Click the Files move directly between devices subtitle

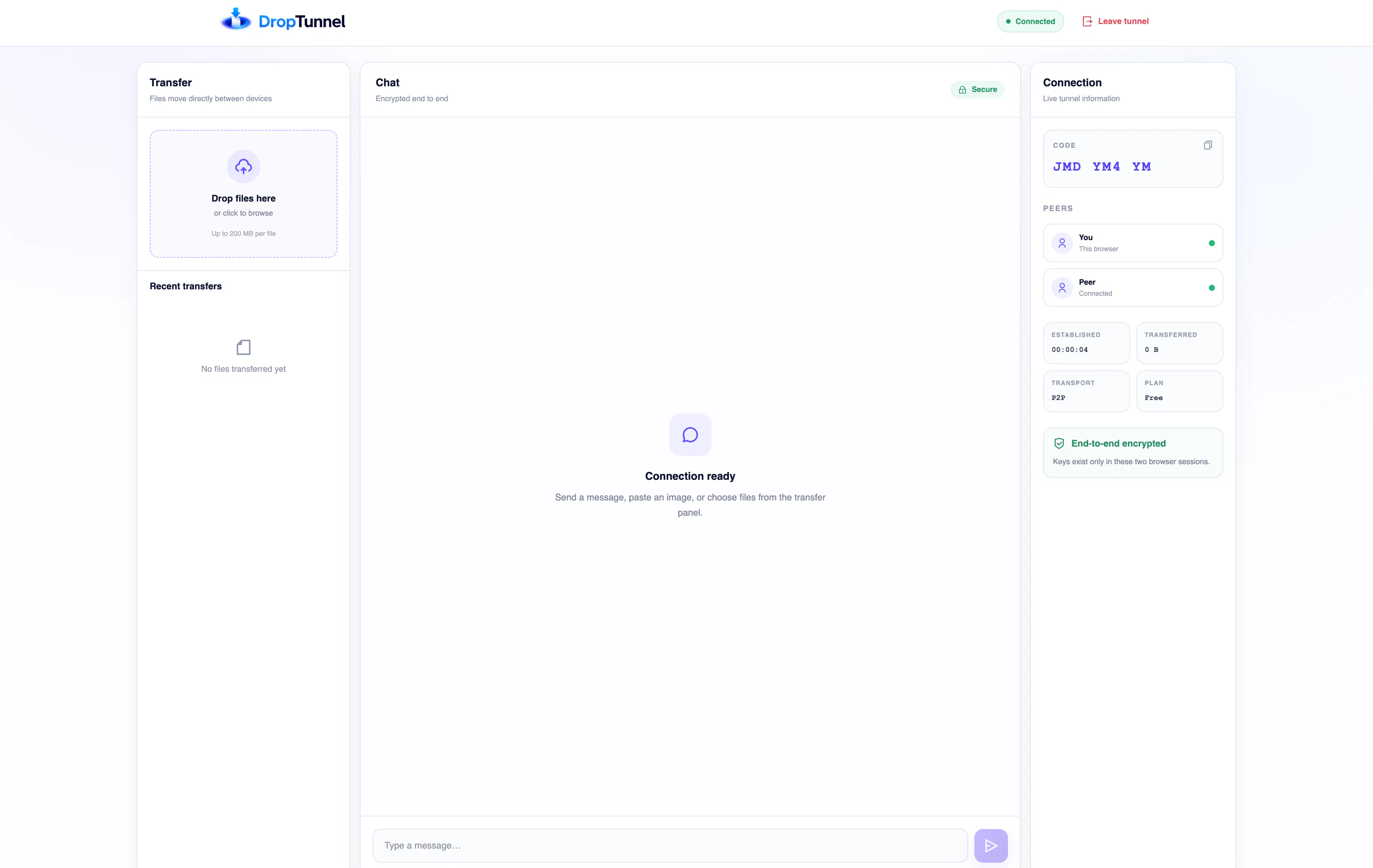click(x=211, y=98)
